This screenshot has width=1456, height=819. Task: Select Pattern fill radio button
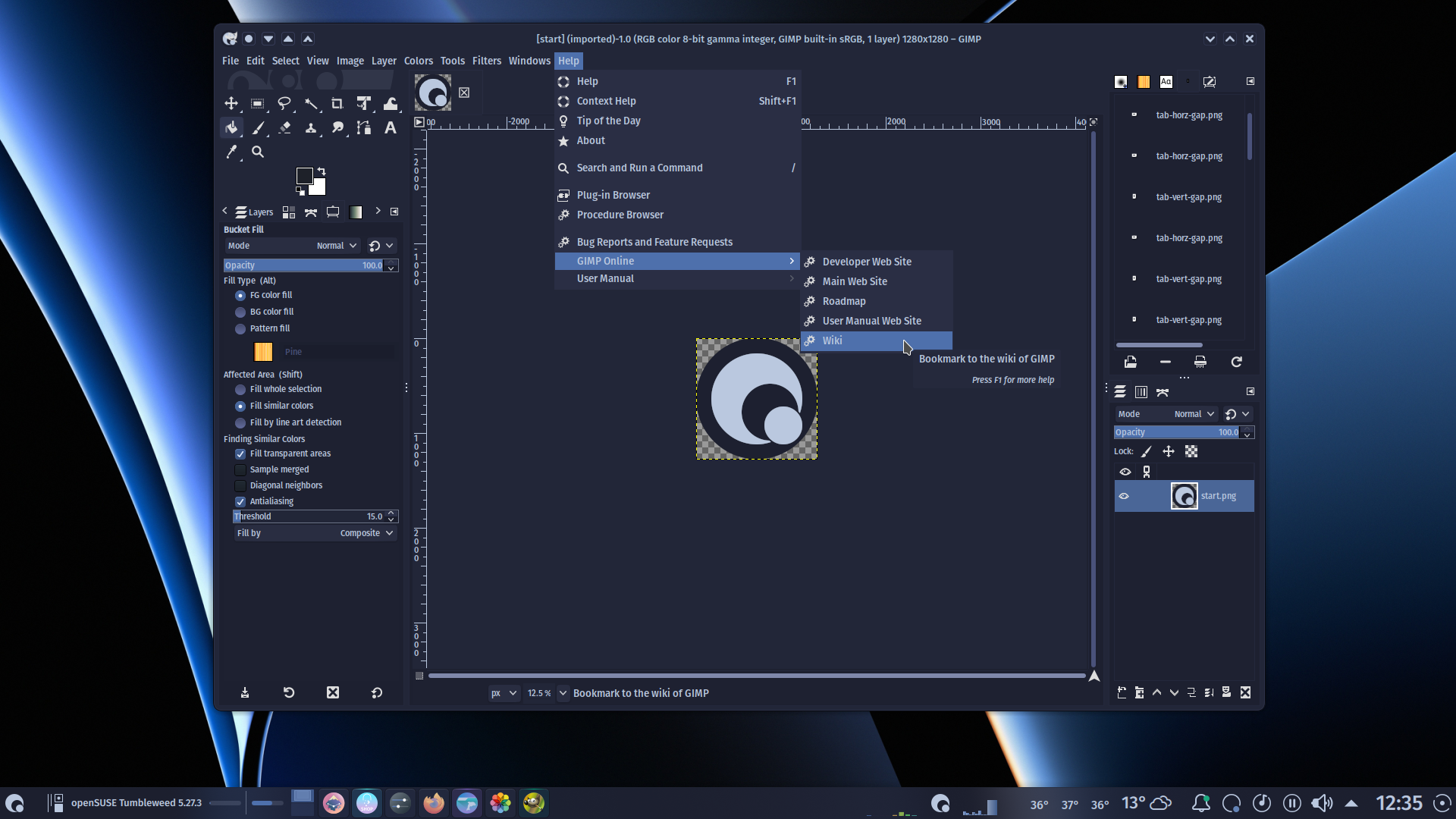(x=240, y=329)
